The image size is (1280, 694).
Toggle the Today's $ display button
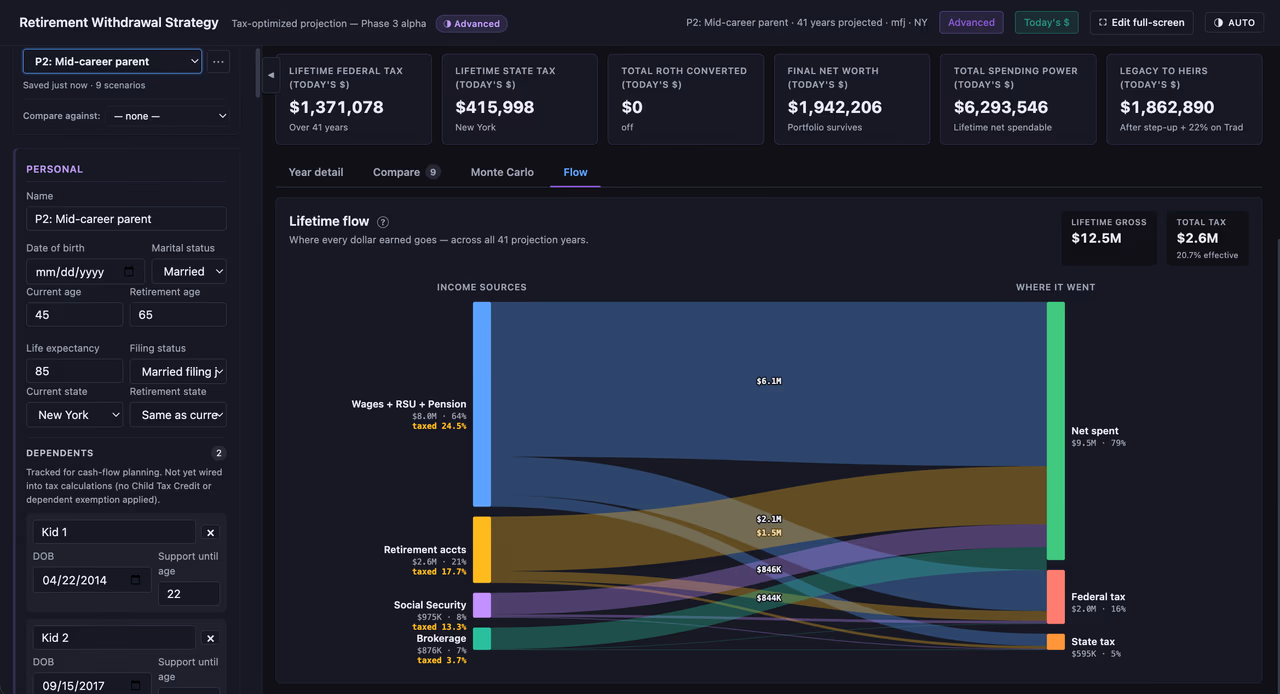click(x=1046, y=22)
